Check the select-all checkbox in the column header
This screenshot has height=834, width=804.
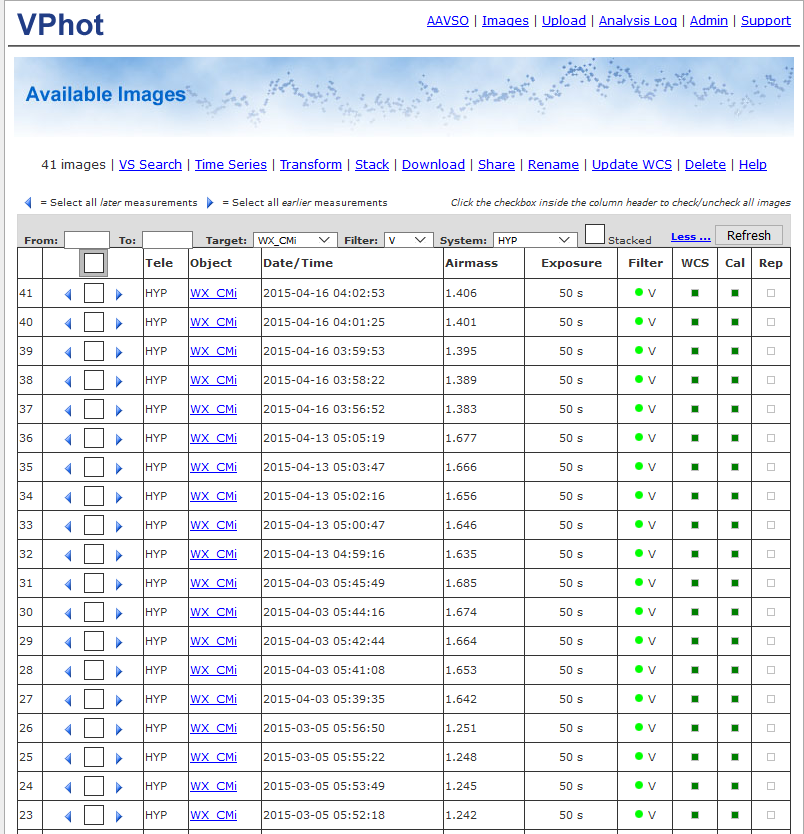[x=94, y=263]
